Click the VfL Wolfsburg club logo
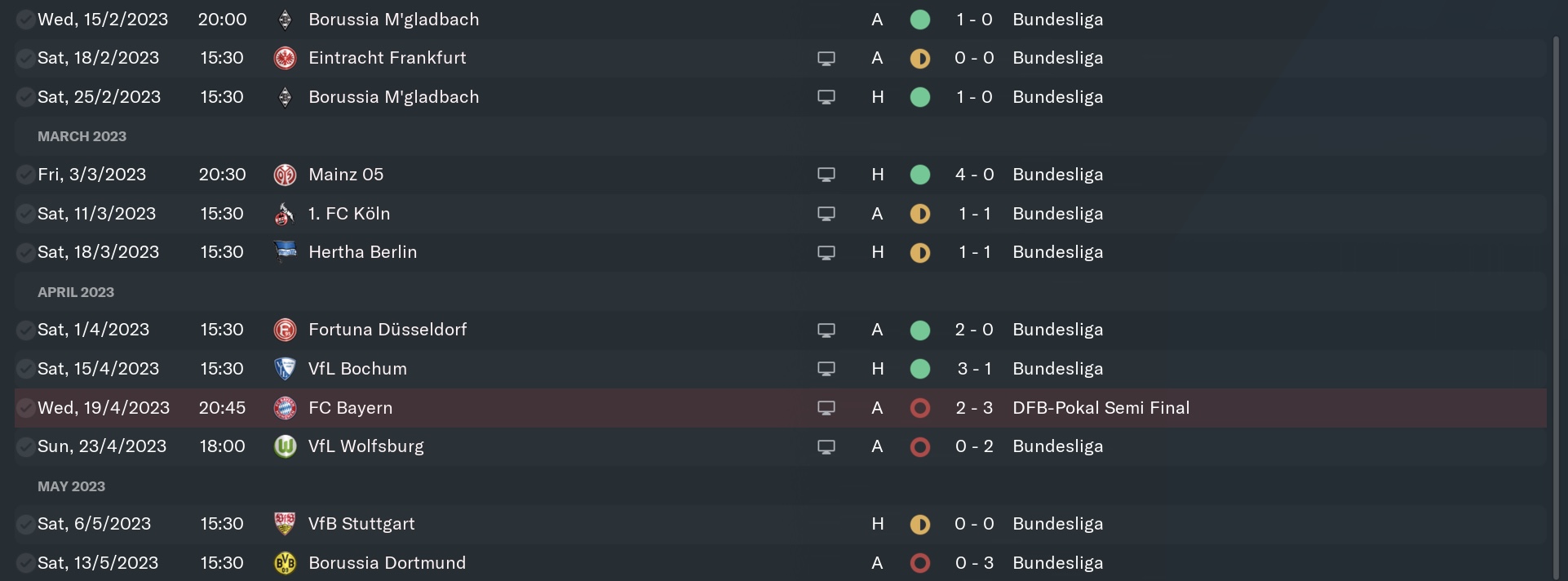1568x581 pixels. click(x=285, y=446)
